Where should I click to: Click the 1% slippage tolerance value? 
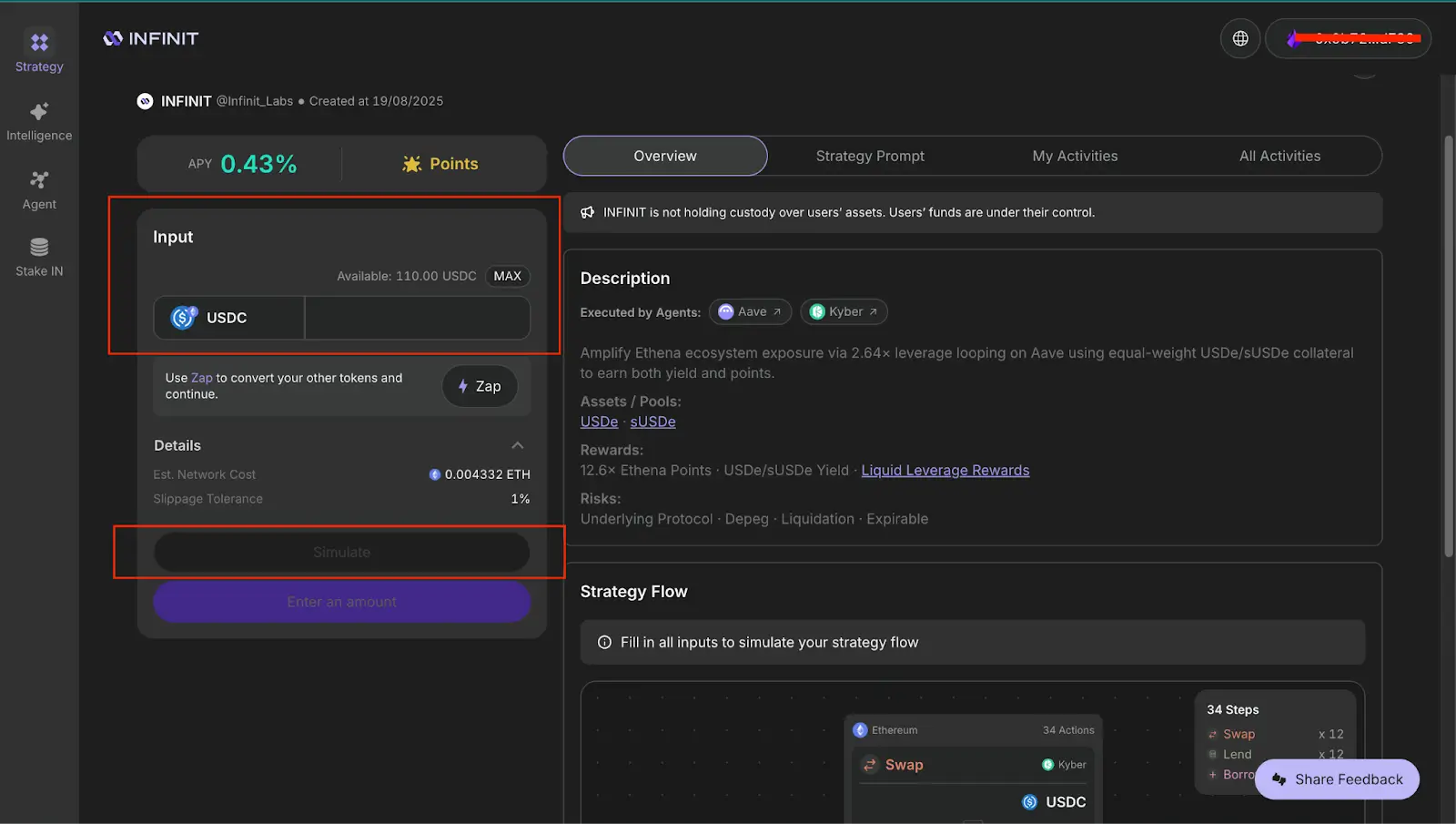[x=520, y=499]
